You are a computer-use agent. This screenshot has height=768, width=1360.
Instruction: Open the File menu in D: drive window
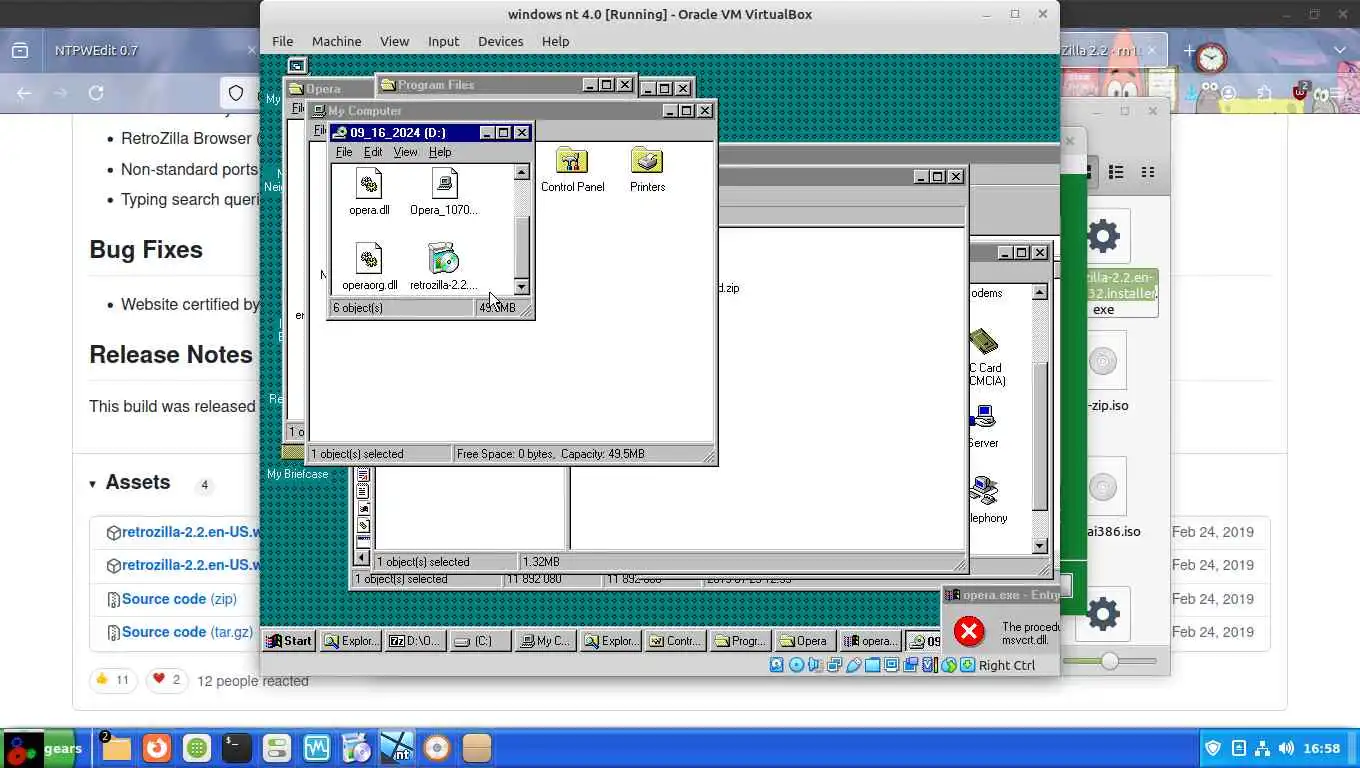tap(344, 152)
